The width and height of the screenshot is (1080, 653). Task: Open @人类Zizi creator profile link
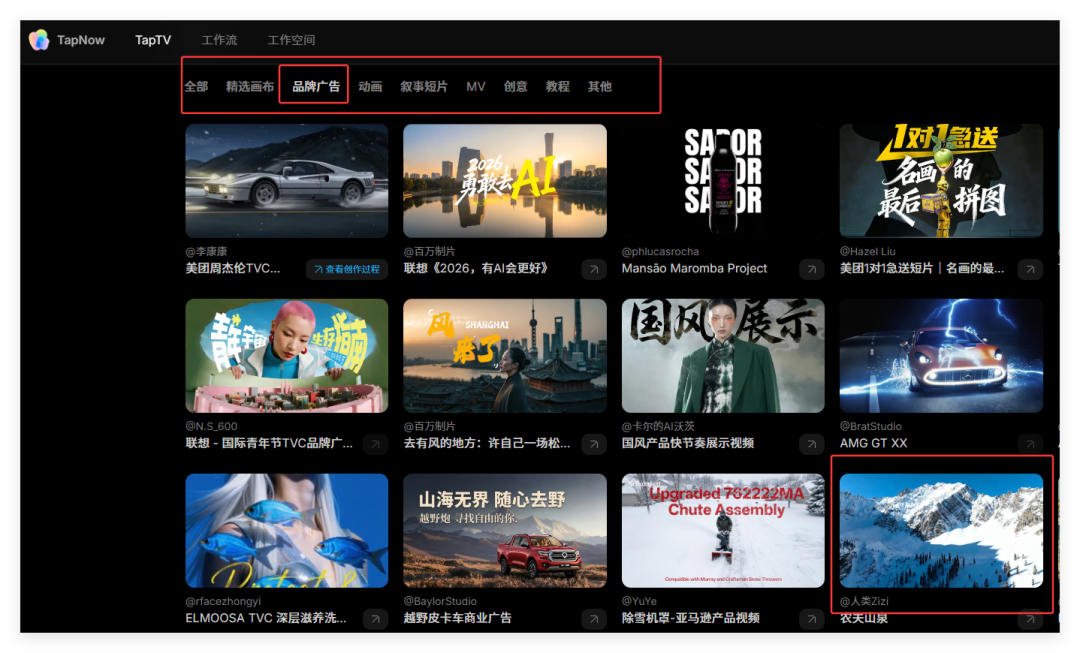click(x=866, y=600)
